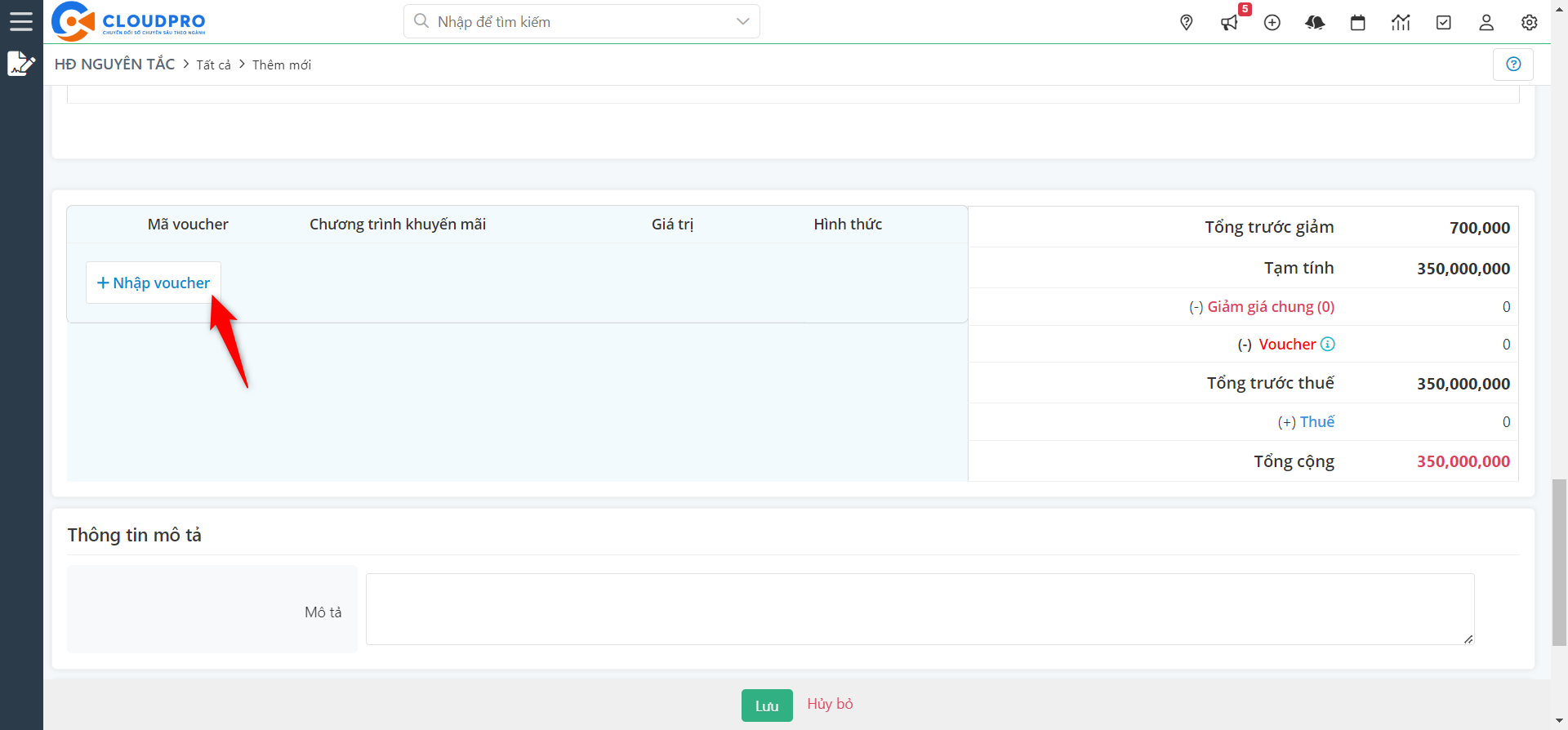
Task: Type in the global search field
Action: click(x=580, y=21)
